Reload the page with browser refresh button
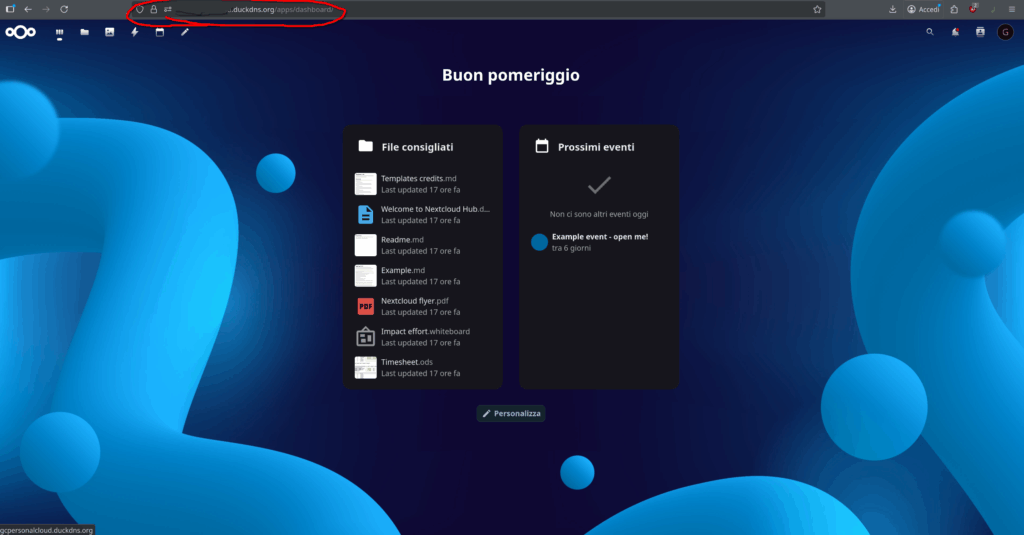The image size is (1024, 535). point(64,9)
